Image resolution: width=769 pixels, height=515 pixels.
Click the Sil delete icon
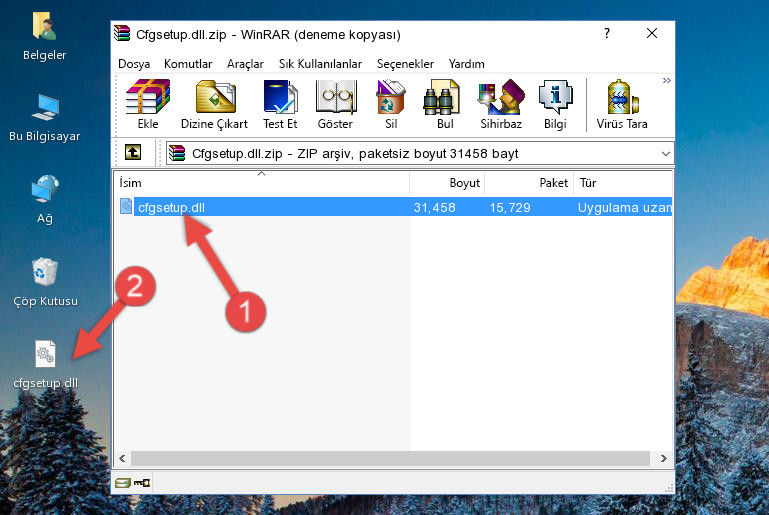pos(391,104)
